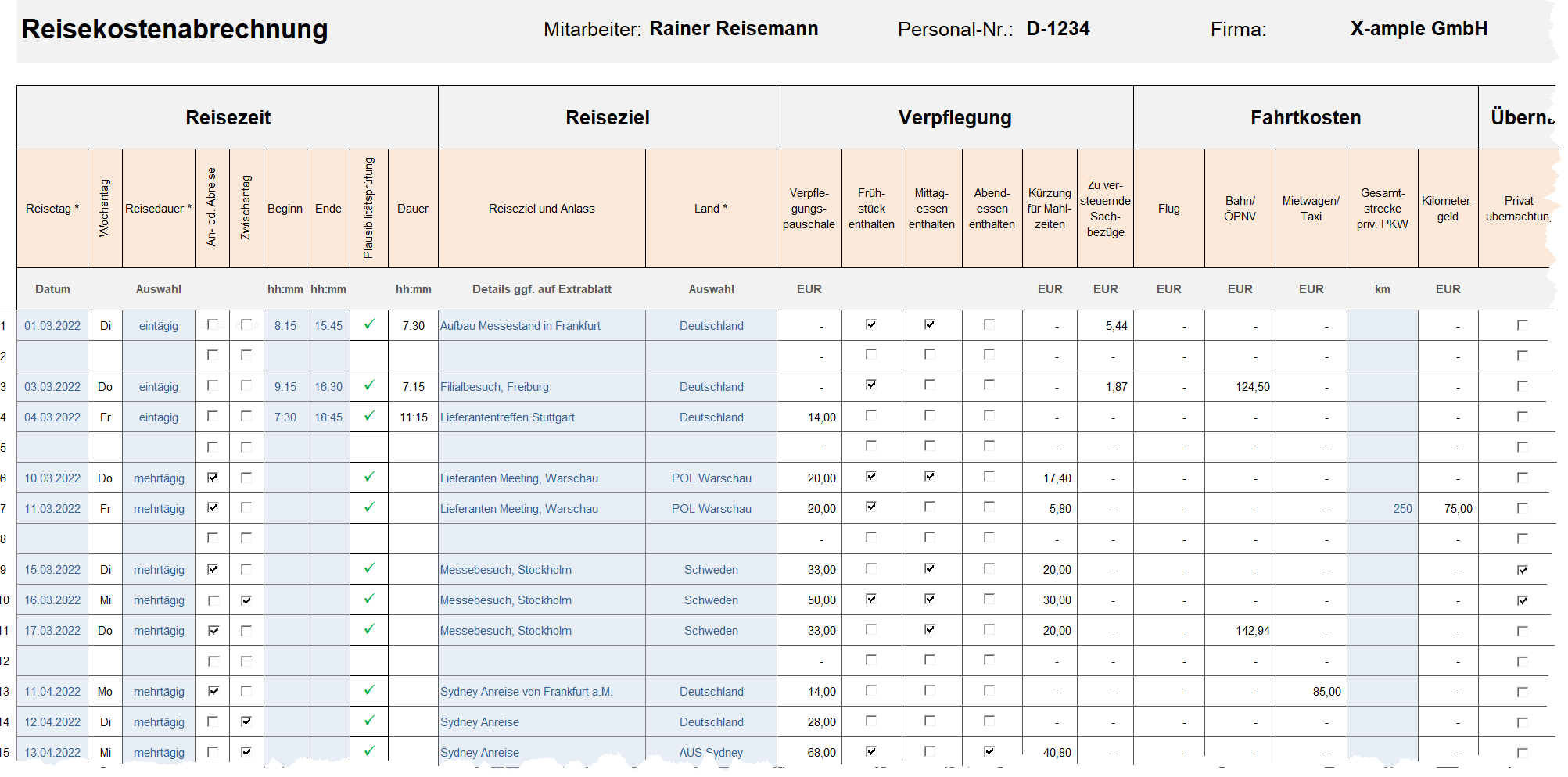Click plausibility checkmark in the 15.03.2022 row
The height and width of the screenshot is (777, 1568).
(369, 568)
